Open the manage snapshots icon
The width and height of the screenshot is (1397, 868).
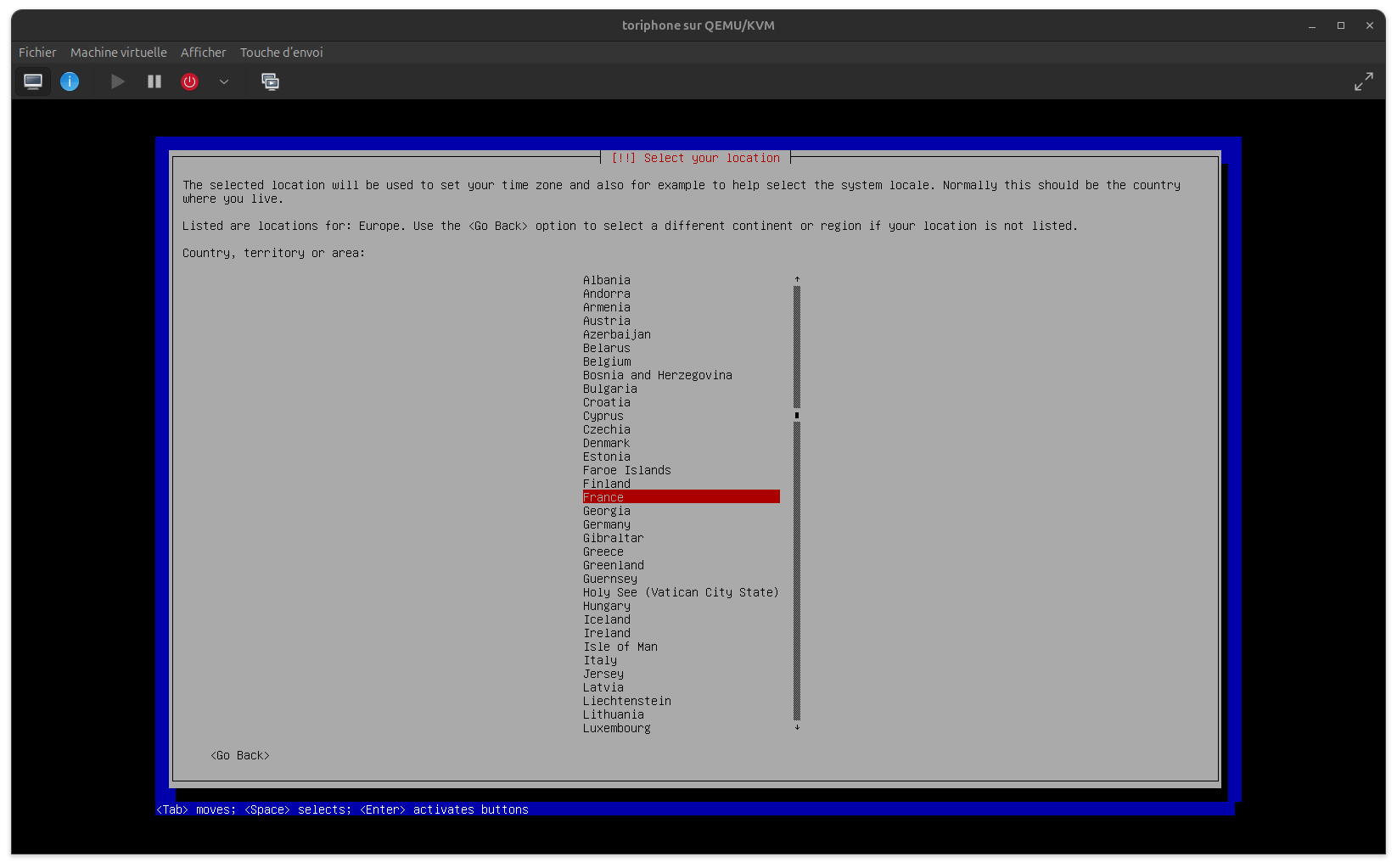[270, 81]
